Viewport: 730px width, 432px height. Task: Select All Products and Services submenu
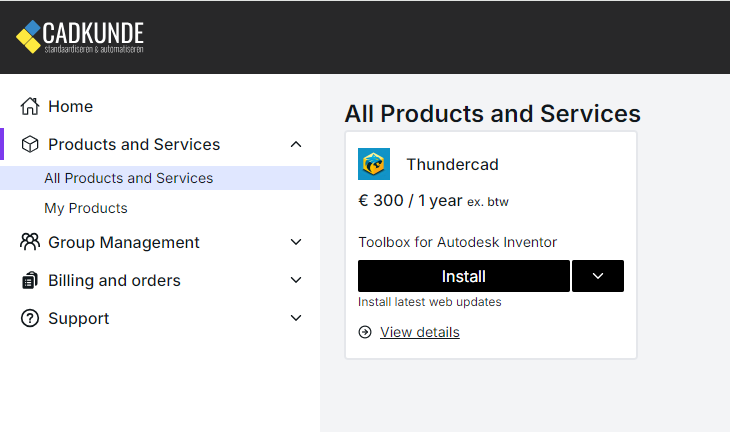pos(128,178)
